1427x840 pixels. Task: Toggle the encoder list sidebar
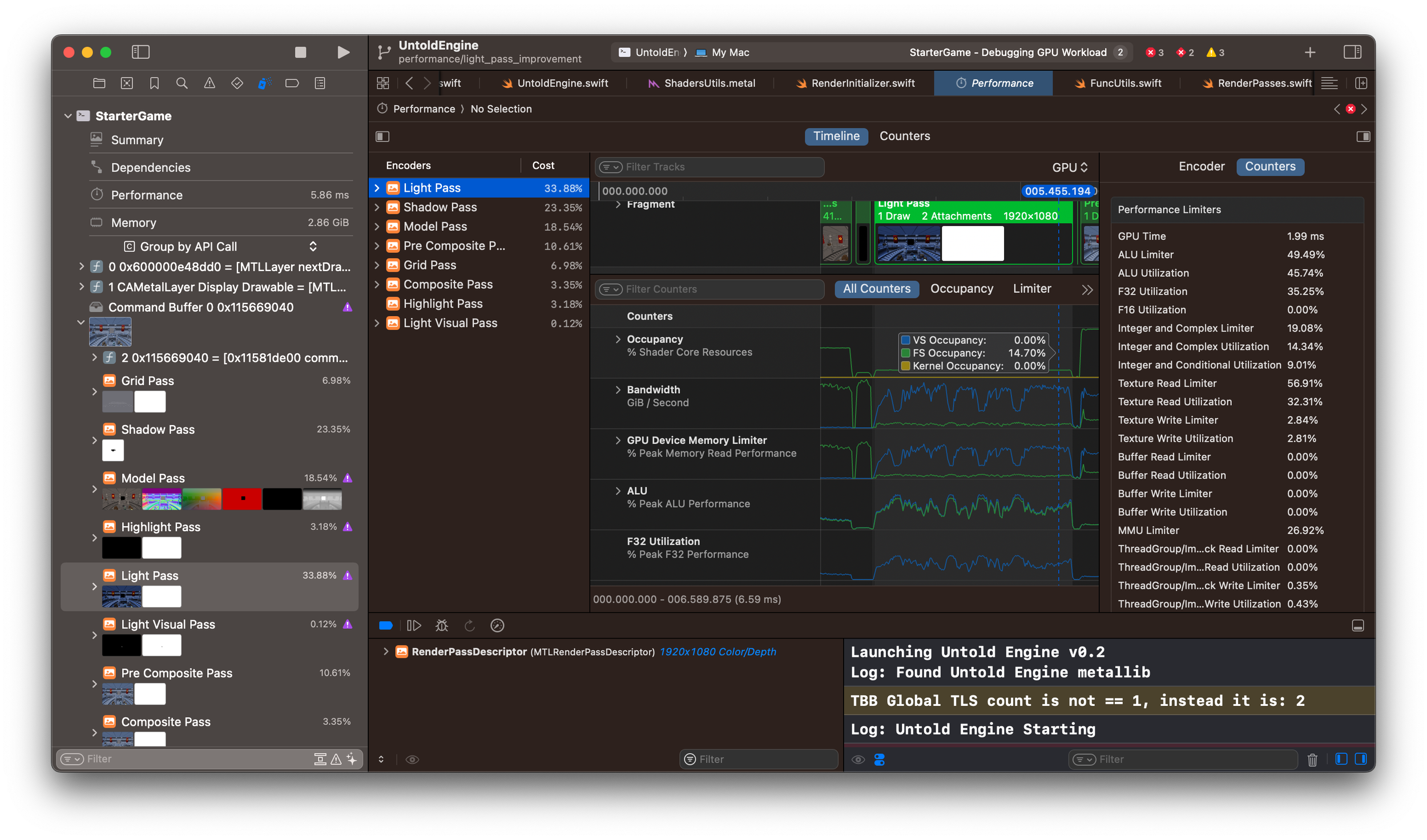[x=382, y=136]
